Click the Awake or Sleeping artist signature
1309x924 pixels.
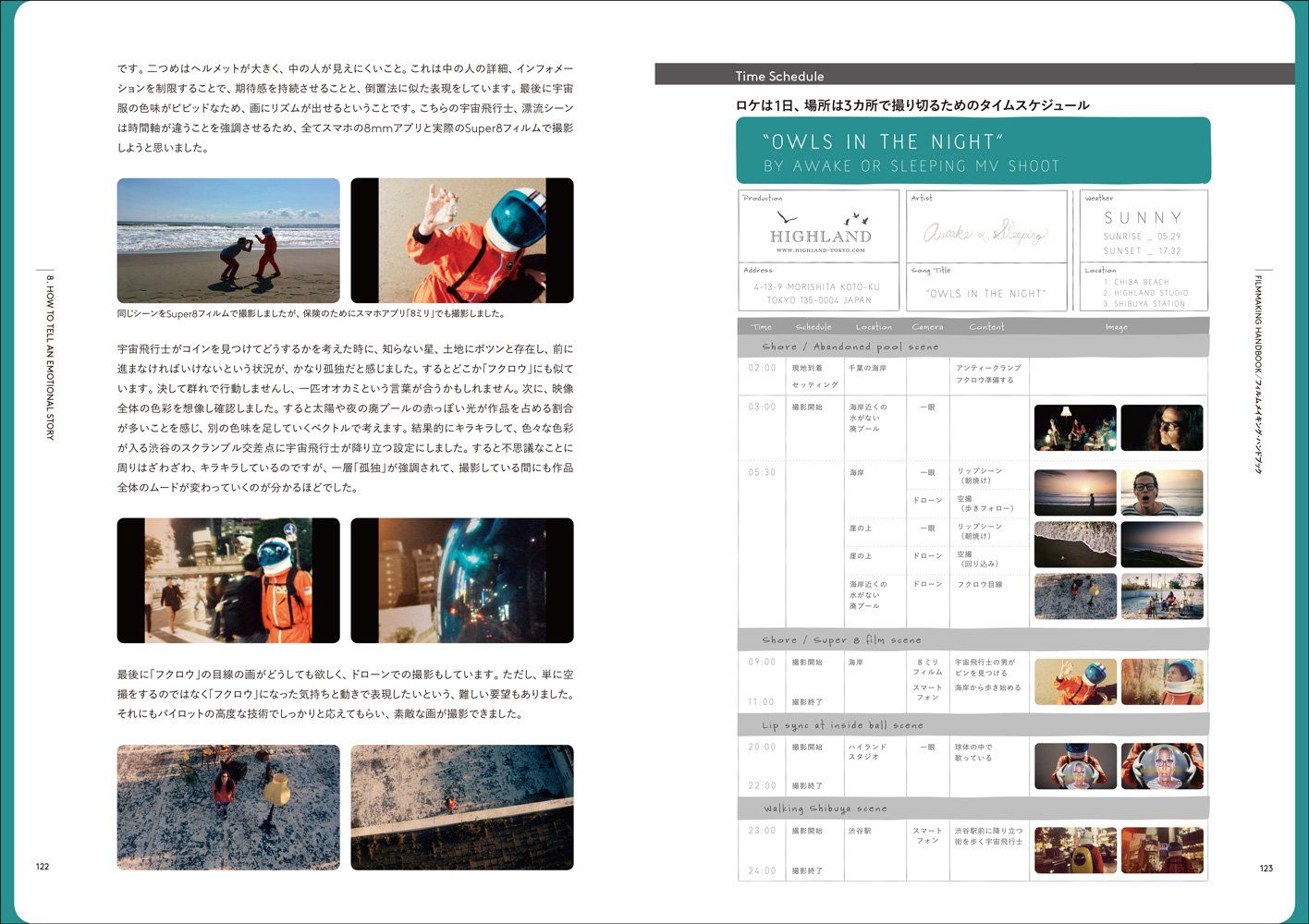tap(985, 234)
